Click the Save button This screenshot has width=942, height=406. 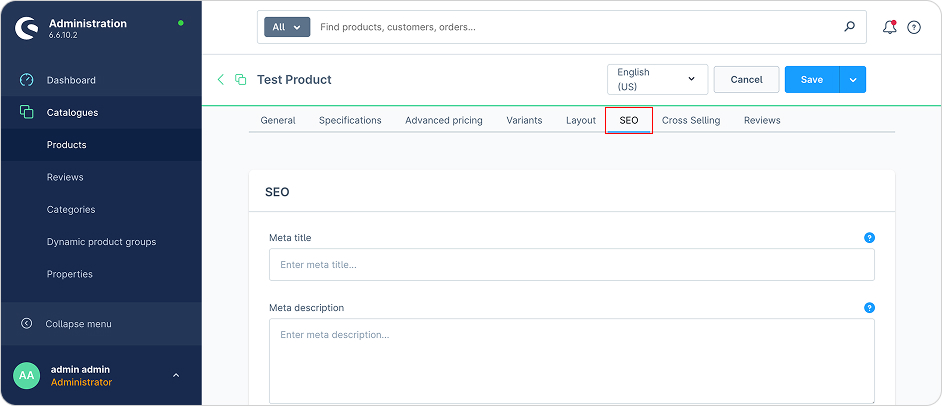pos(811,79)
